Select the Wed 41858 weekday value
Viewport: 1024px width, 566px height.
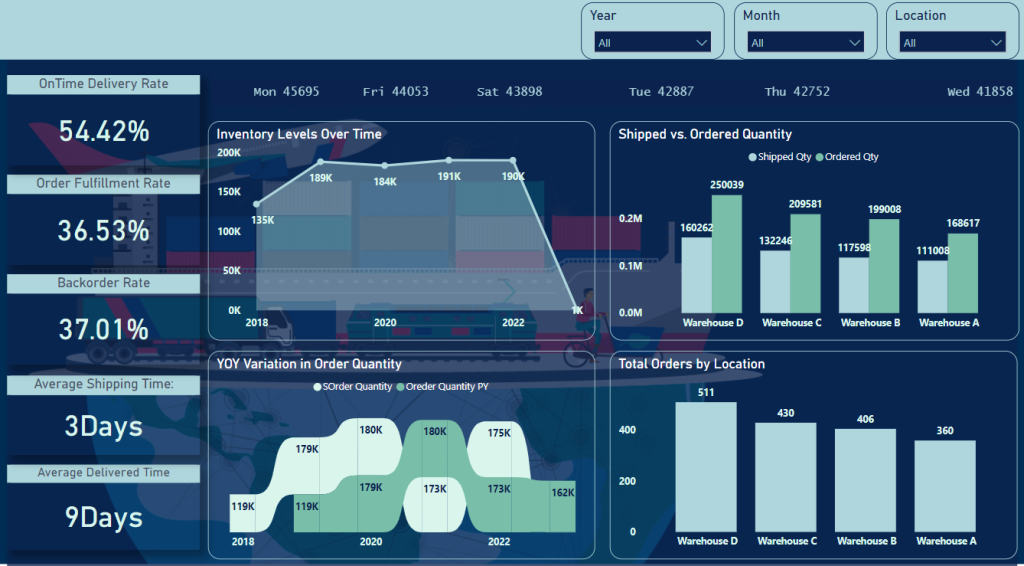coord(980,92)
